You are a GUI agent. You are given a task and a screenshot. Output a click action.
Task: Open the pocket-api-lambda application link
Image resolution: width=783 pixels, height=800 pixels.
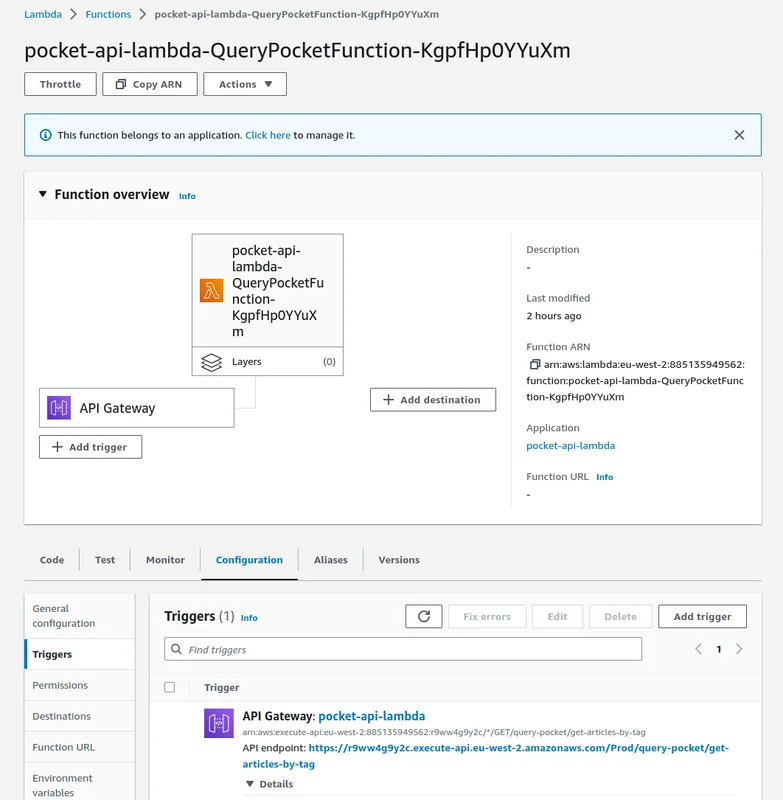(x=570, y=446)
